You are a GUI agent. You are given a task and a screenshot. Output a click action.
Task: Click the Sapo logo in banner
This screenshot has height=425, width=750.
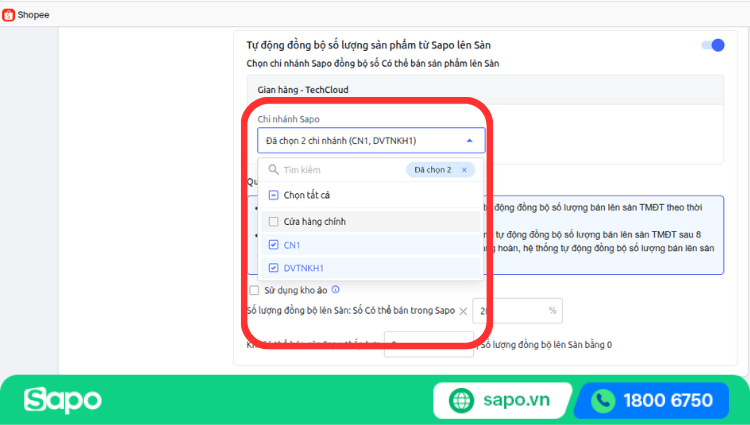[x=63, y=400]
